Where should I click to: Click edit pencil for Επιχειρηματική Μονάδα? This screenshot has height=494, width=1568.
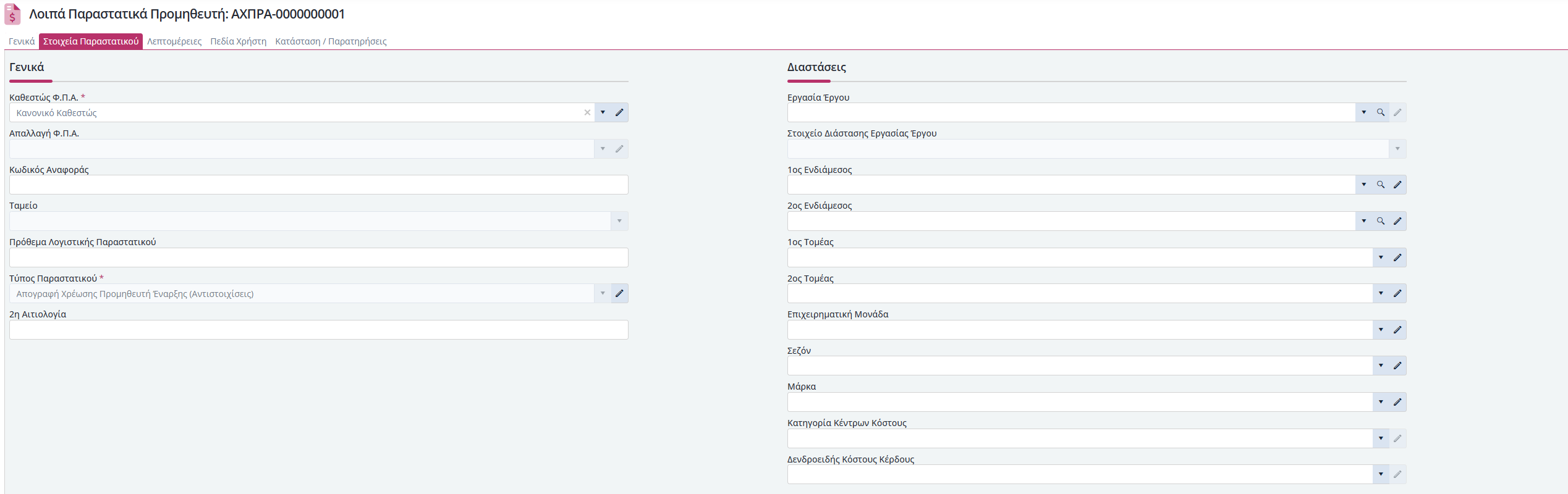point(1397,330)
